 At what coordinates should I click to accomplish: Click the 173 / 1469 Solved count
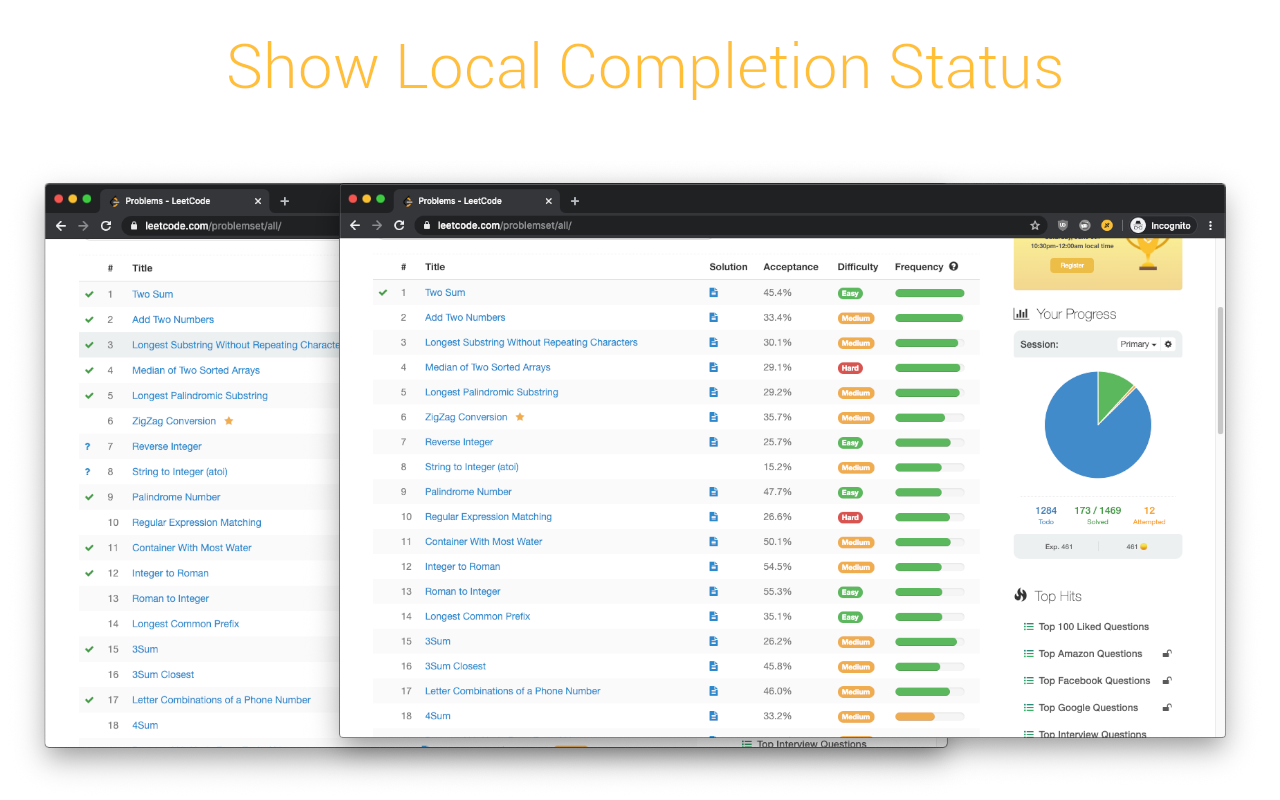click(x=1097, y=510)
